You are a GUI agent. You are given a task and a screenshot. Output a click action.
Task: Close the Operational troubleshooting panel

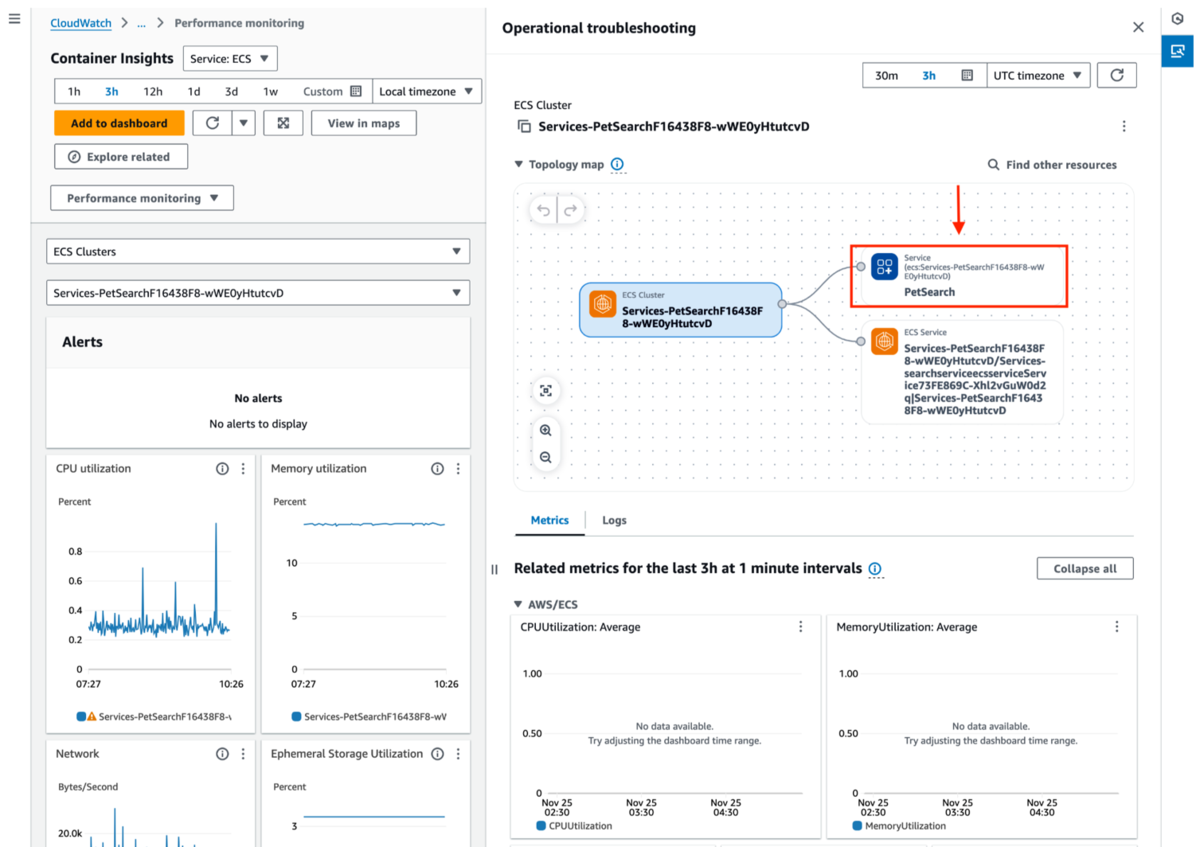tap(1138, 28)
